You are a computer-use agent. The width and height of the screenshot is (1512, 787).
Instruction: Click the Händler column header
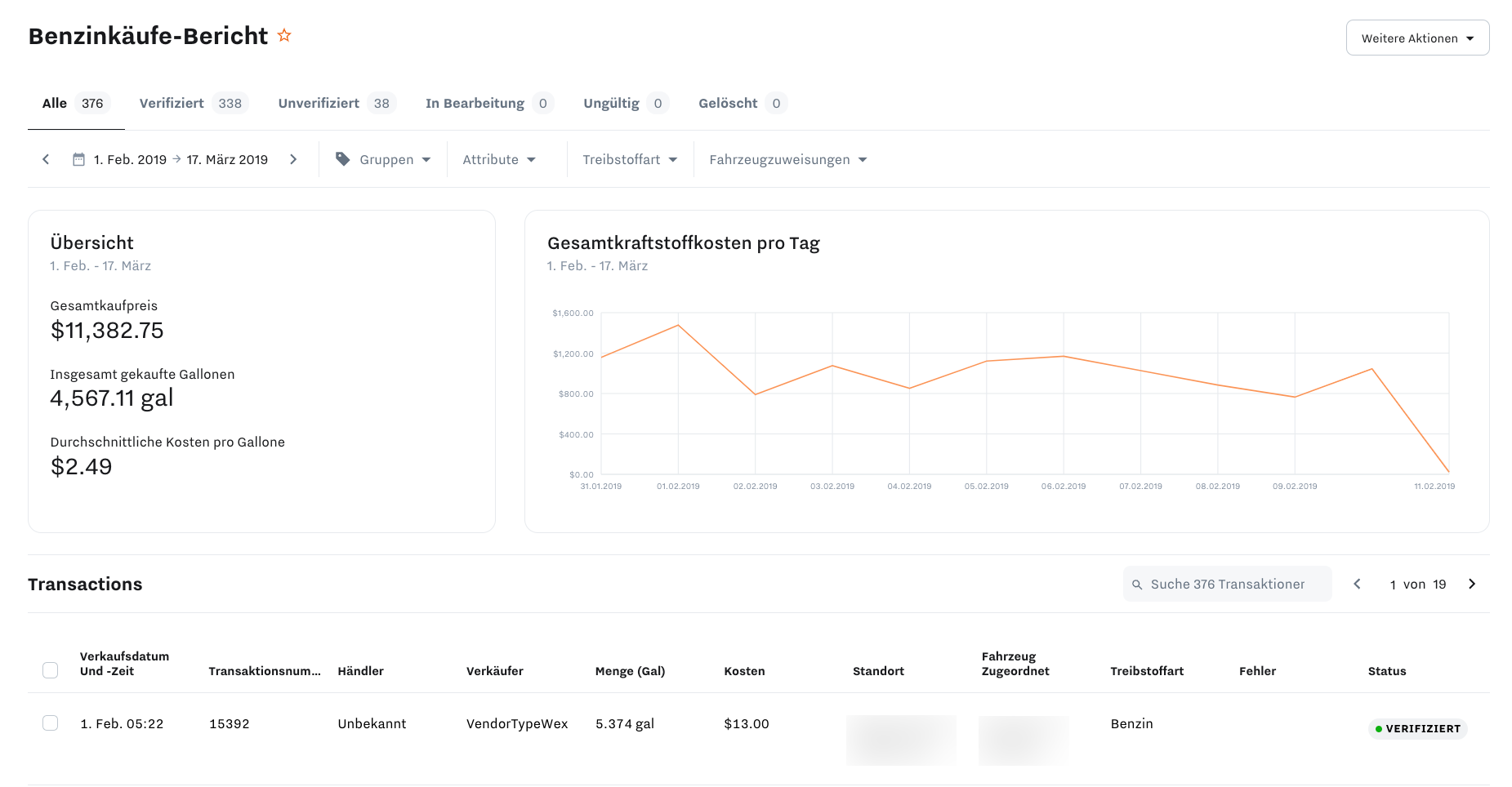tap(360, 671)
